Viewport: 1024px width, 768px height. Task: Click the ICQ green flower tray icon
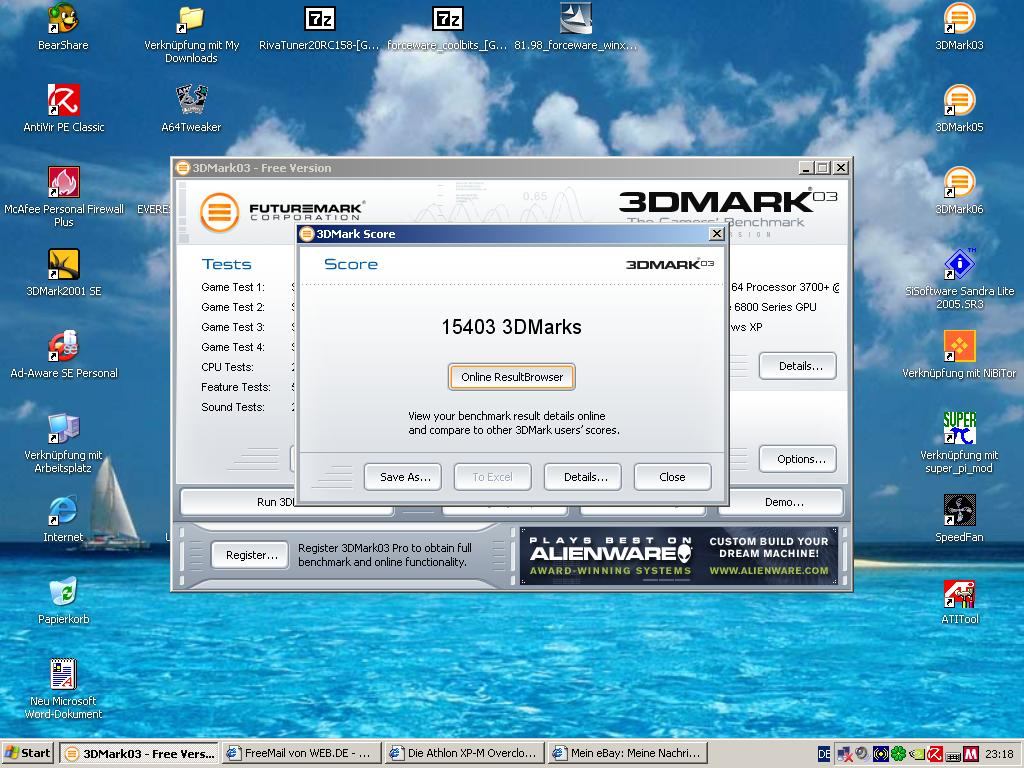click(899, 754)
